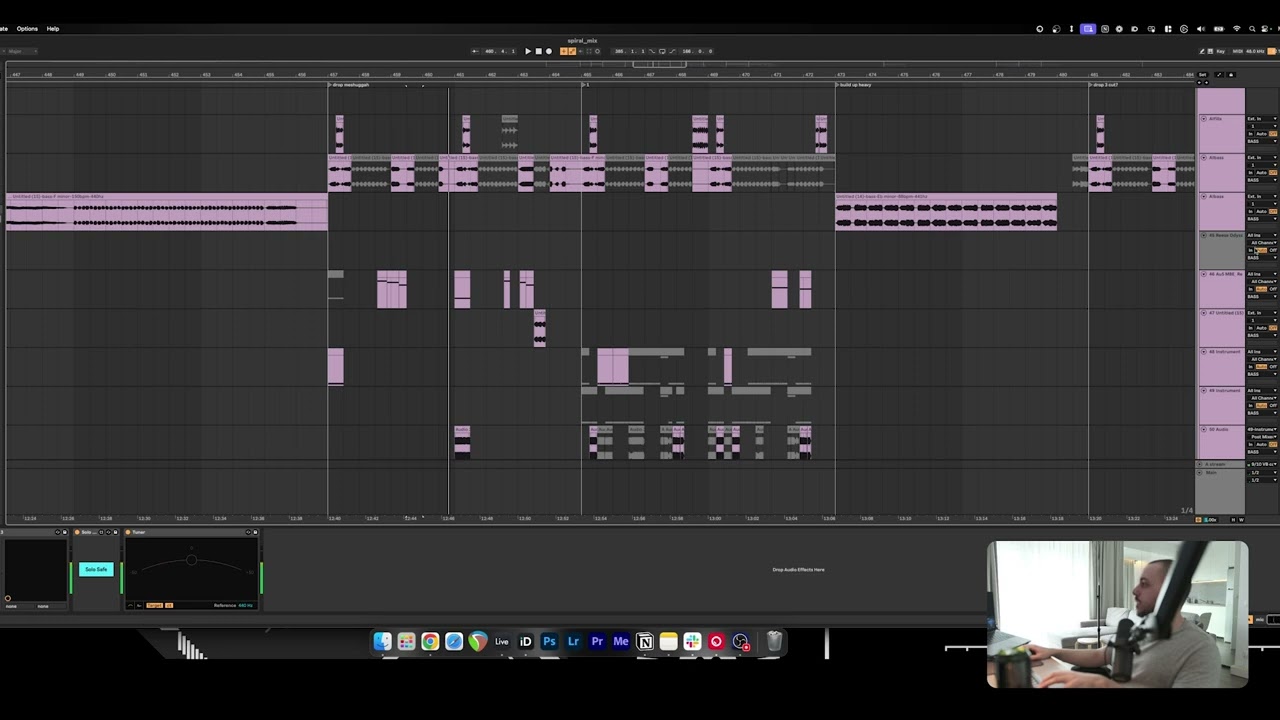The width and height of the screenshot is (1280, 720).
Task: Toggle the MIDI map mode button
Action: click(x=1238, y=51)
